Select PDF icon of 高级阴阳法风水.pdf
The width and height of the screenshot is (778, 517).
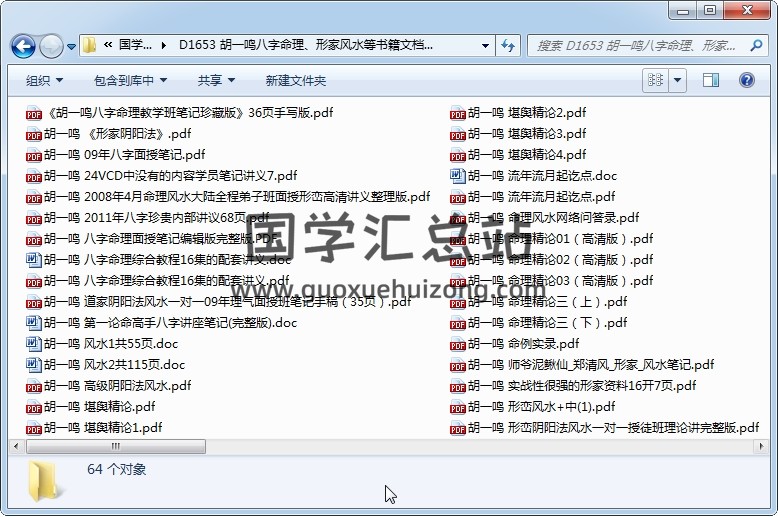coord(33,386)
